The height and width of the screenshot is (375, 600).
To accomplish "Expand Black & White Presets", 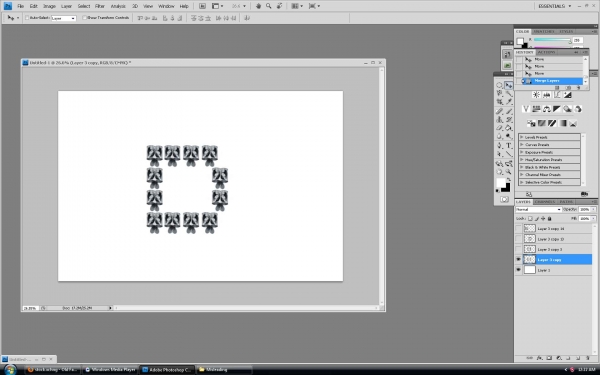I will click(x=521, y=167).
